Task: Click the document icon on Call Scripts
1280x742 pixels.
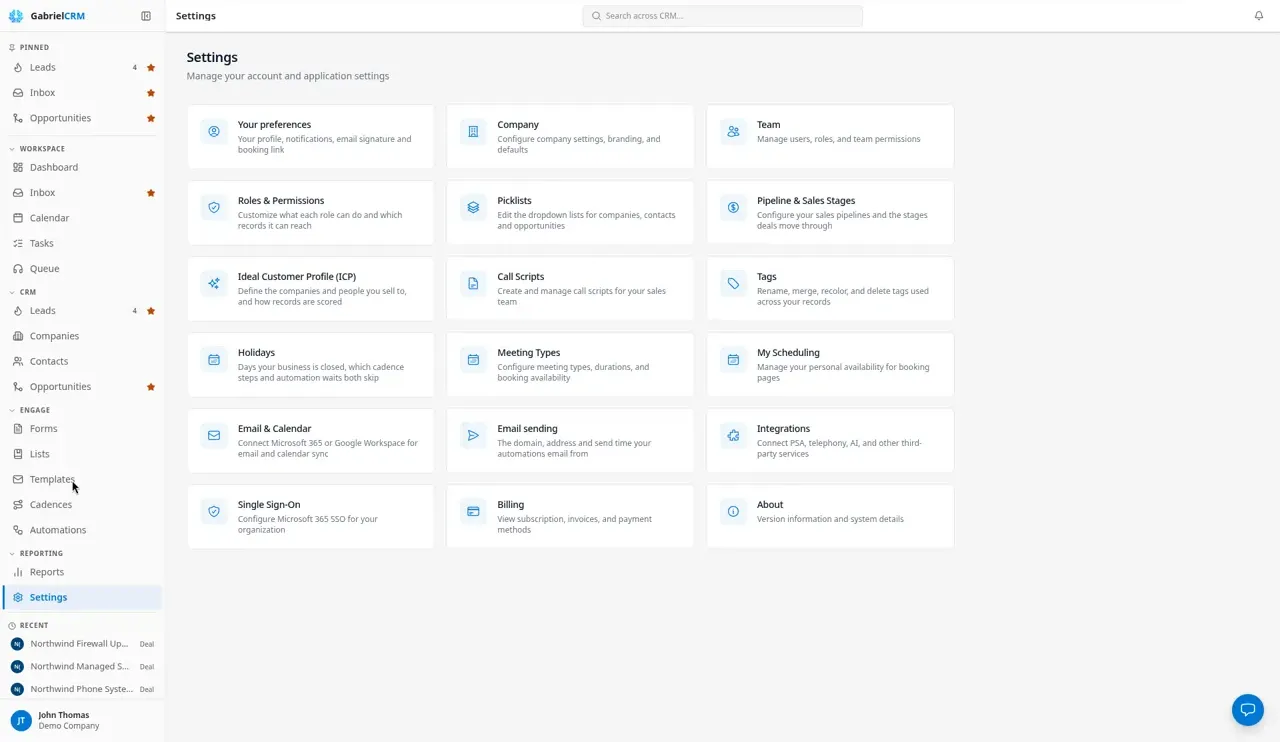Action: pyautogui.click(x=473, y=283)
